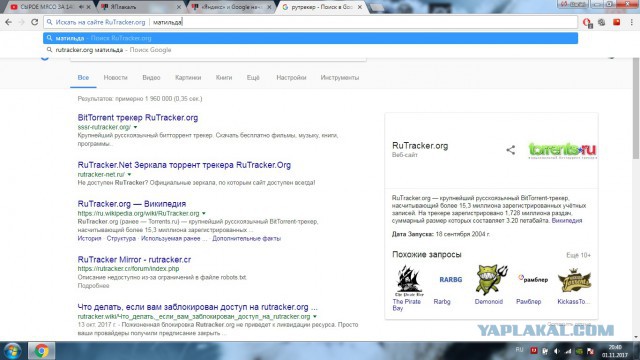Screen dimensions: 640x360
Task: Expand dropdown arrow by ru.wikipedia.org URL
Action: (204, 213)
